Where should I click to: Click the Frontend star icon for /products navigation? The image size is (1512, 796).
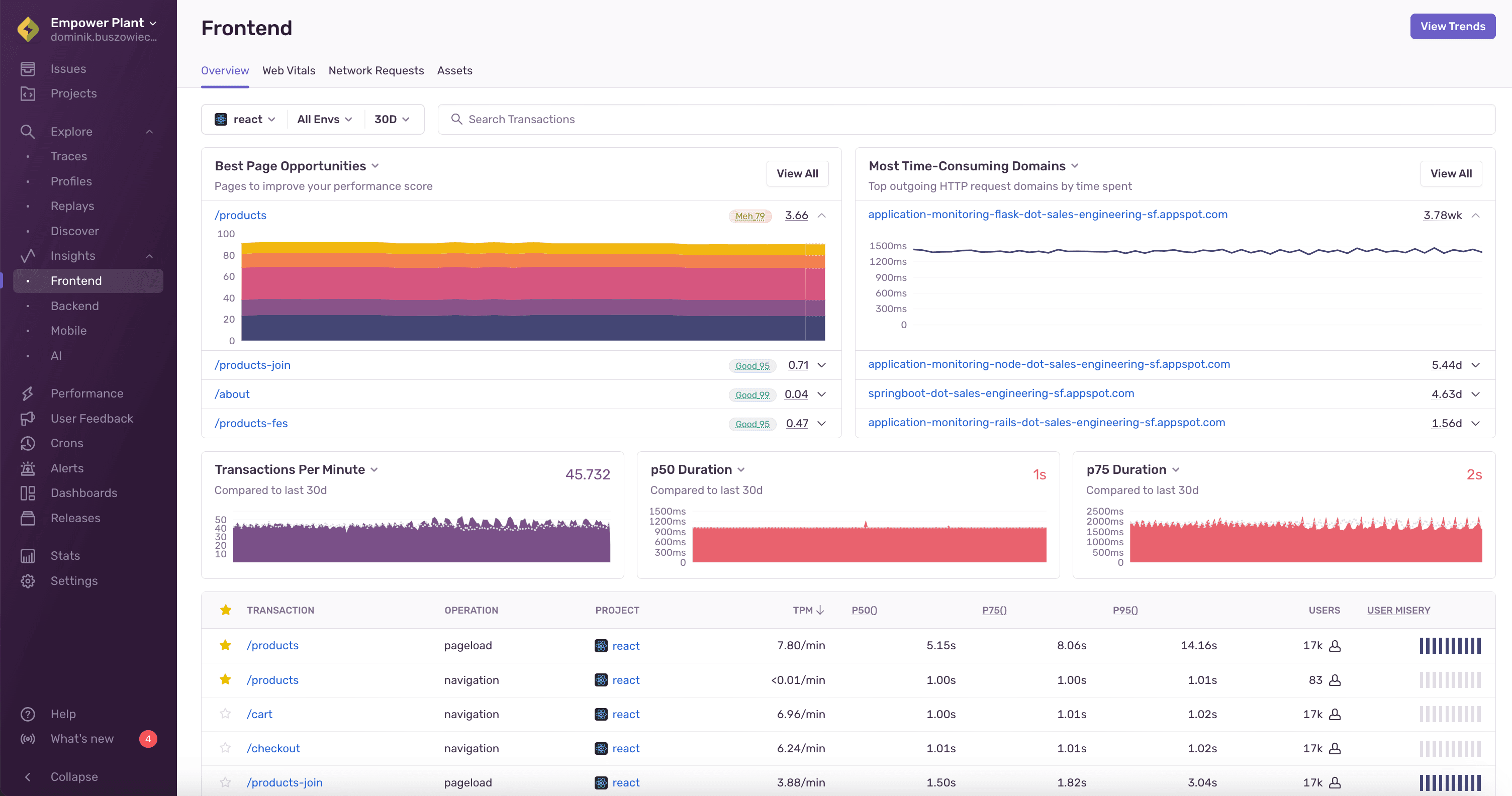[x=225, y=679]
